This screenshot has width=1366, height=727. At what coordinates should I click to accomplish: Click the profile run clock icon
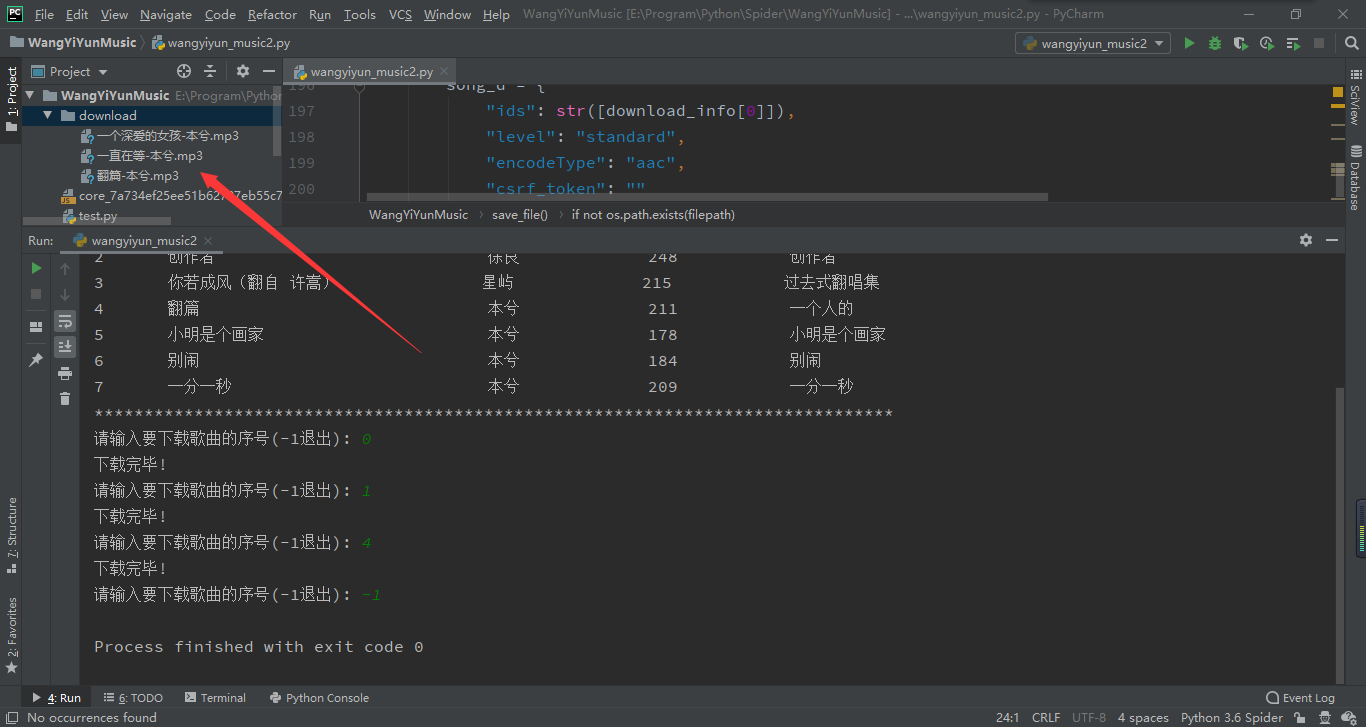pos(1267,43)
